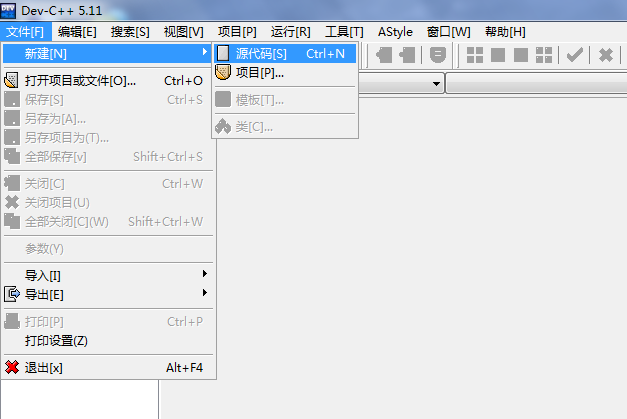Viewport: 627px width, 419px height.
Task: Click the source file icon beside 源代码
Action: [x=223, y=53]
